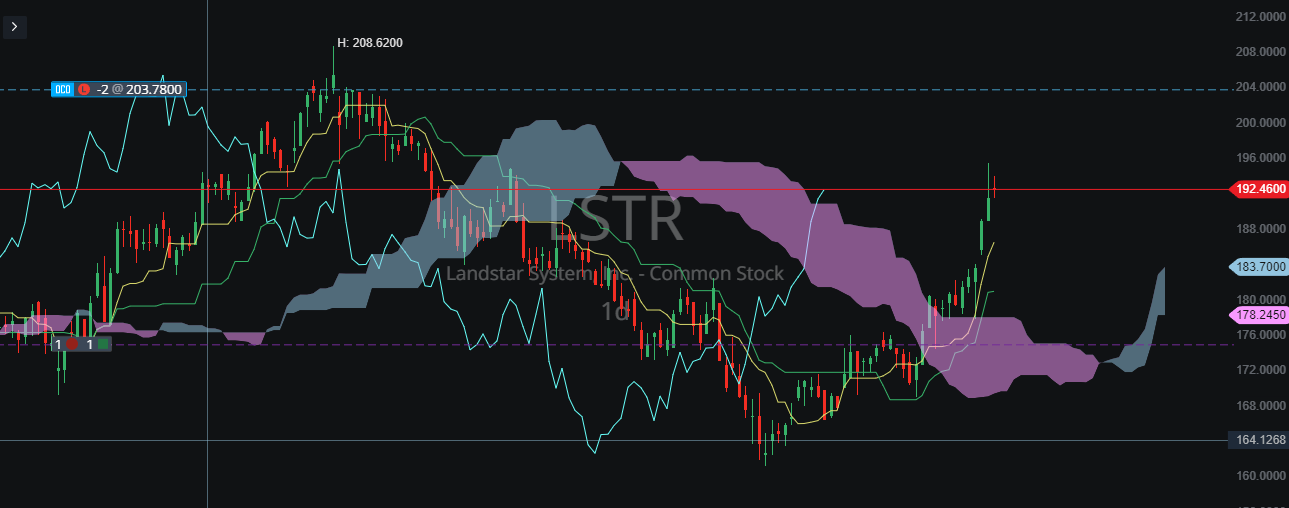Click the 196.0000 price axis tick
This screenshot has width=1289, height=508.
(1261, 158)
